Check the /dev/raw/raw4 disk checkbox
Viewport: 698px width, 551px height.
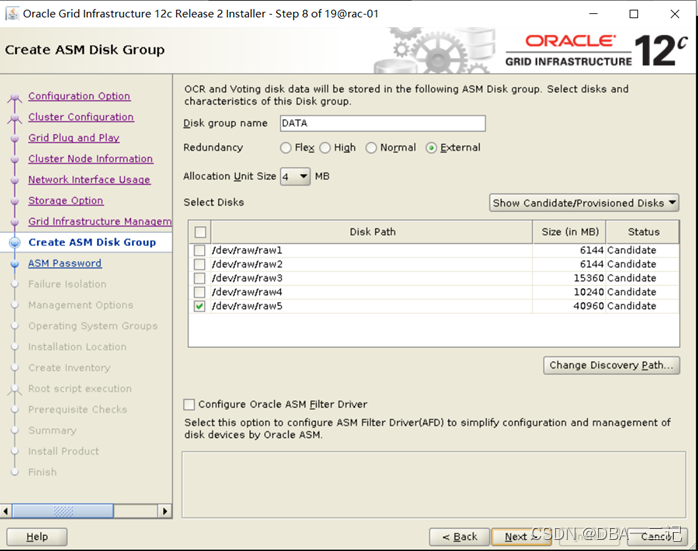[x=199, y=292]
